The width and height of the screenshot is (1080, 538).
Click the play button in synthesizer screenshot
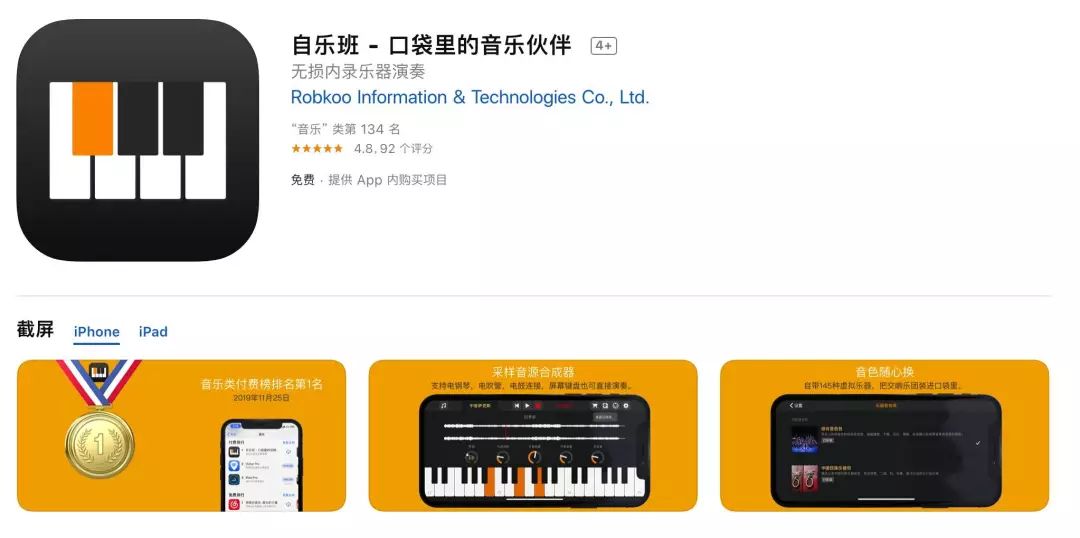point(528,406)
